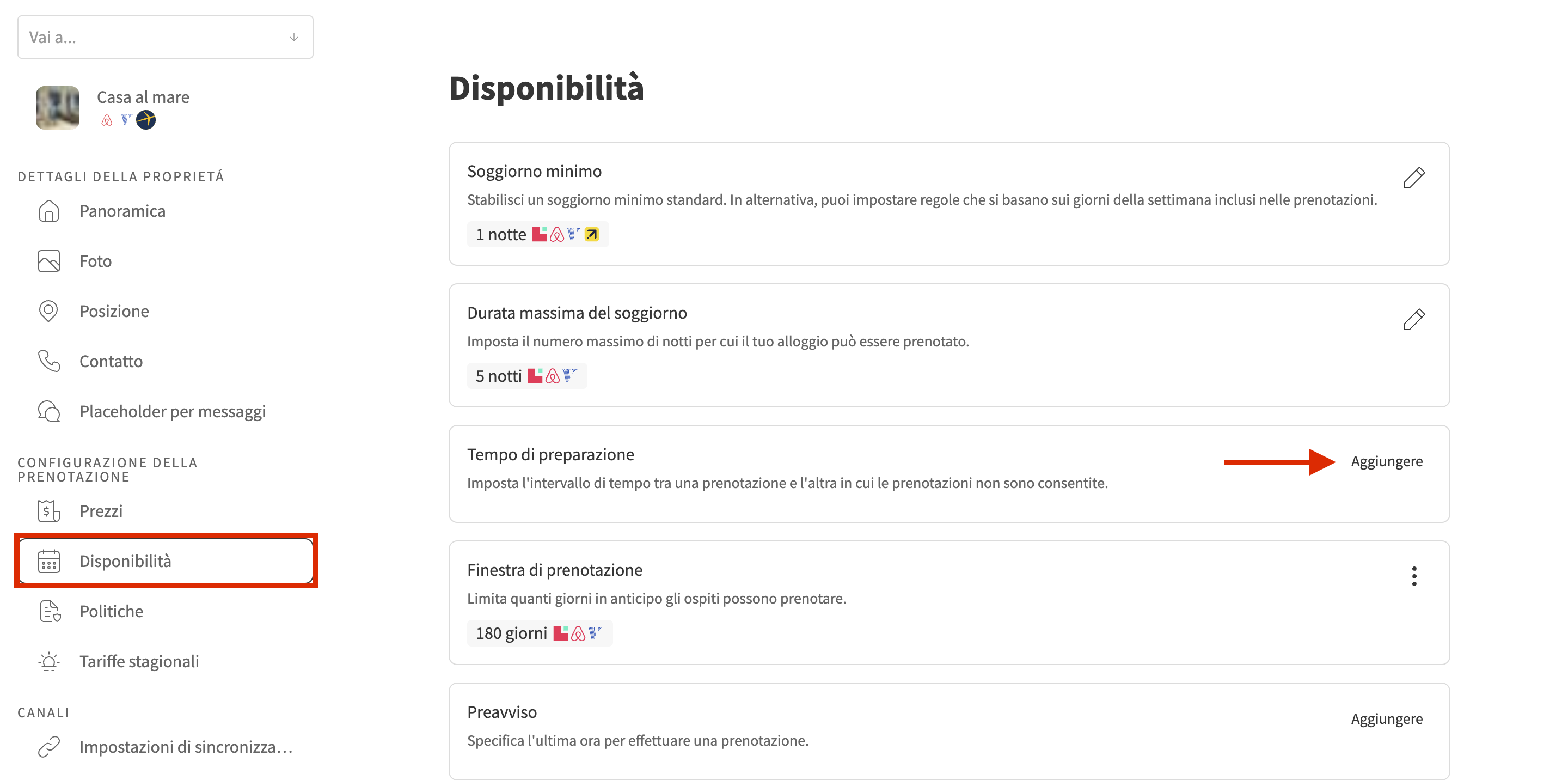Click the sun icon for Tariffe stagionali

click(48, 661)
